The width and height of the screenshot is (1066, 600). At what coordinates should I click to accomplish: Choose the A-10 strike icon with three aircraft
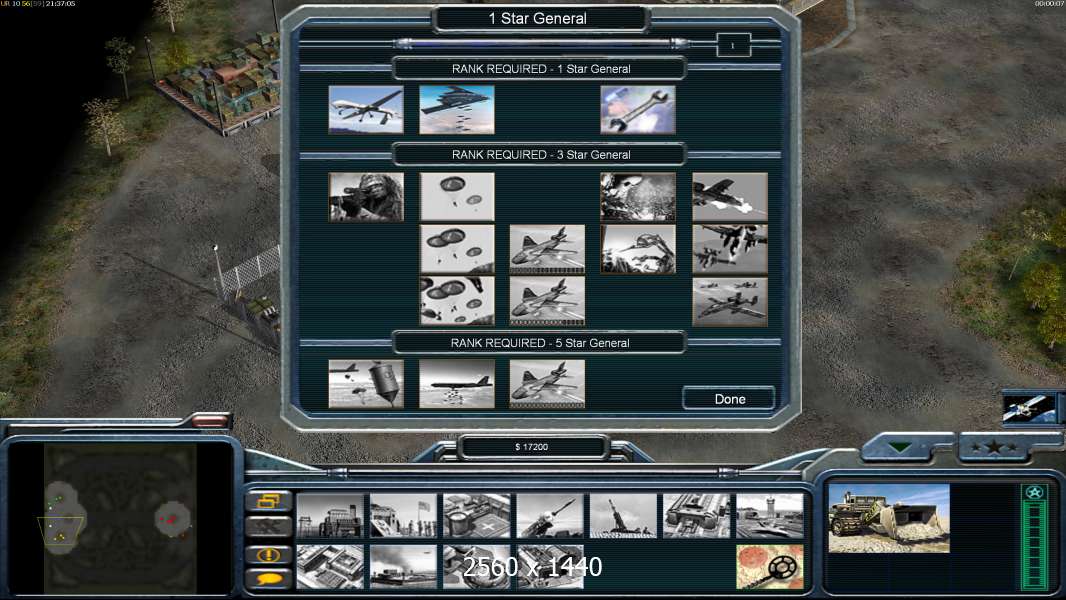point(730,301)
